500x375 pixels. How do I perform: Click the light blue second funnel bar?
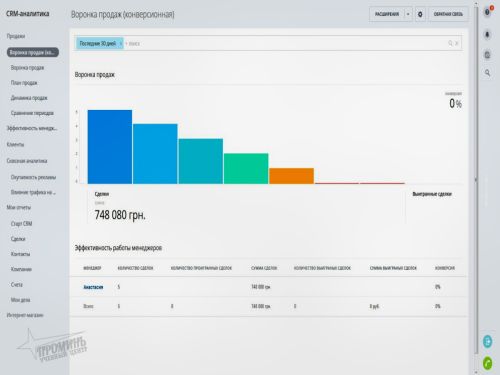tap(155, 154)
